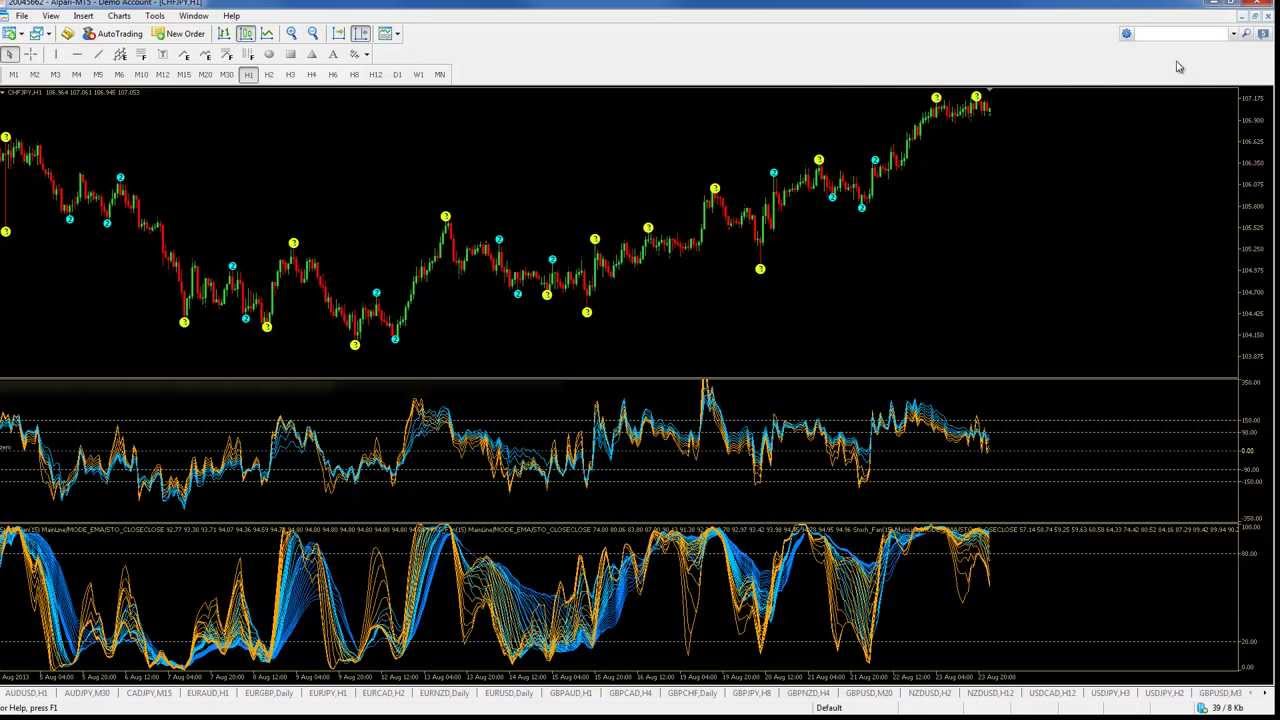This screenshot has width=1280, height=720.
Task: Activate the standard cursor mode
Action: coord(10,54)
